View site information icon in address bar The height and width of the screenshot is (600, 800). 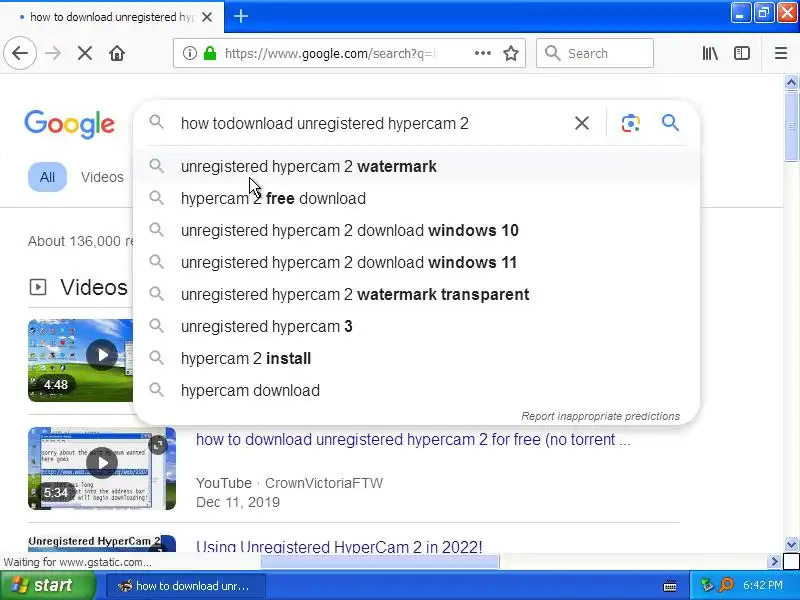[189, 53]
